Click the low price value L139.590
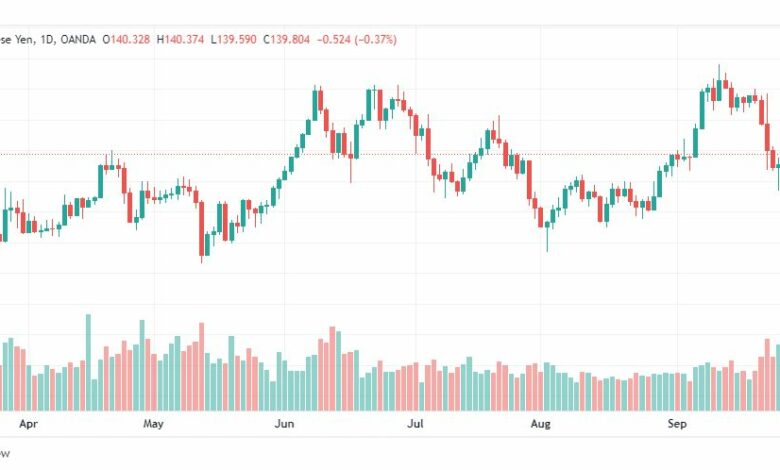Viewport: 780px width, 470px height. (240, 39)
